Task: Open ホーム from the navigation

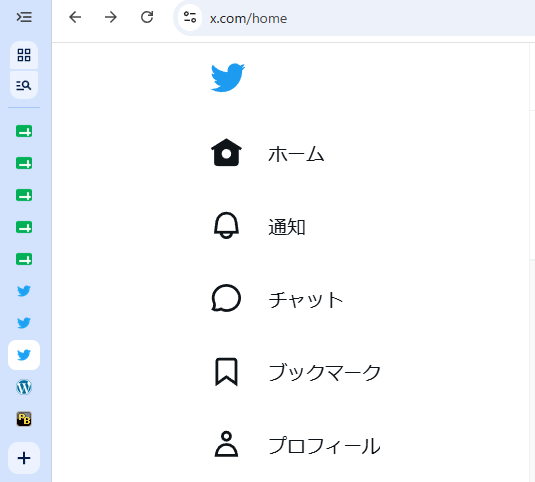Action: 295,154
